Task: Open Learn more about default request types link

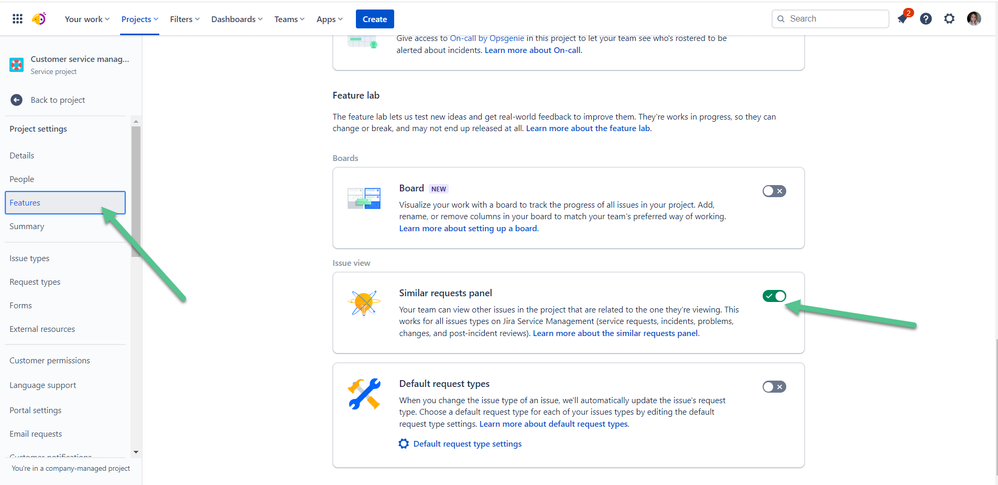Action: point(554,424)
